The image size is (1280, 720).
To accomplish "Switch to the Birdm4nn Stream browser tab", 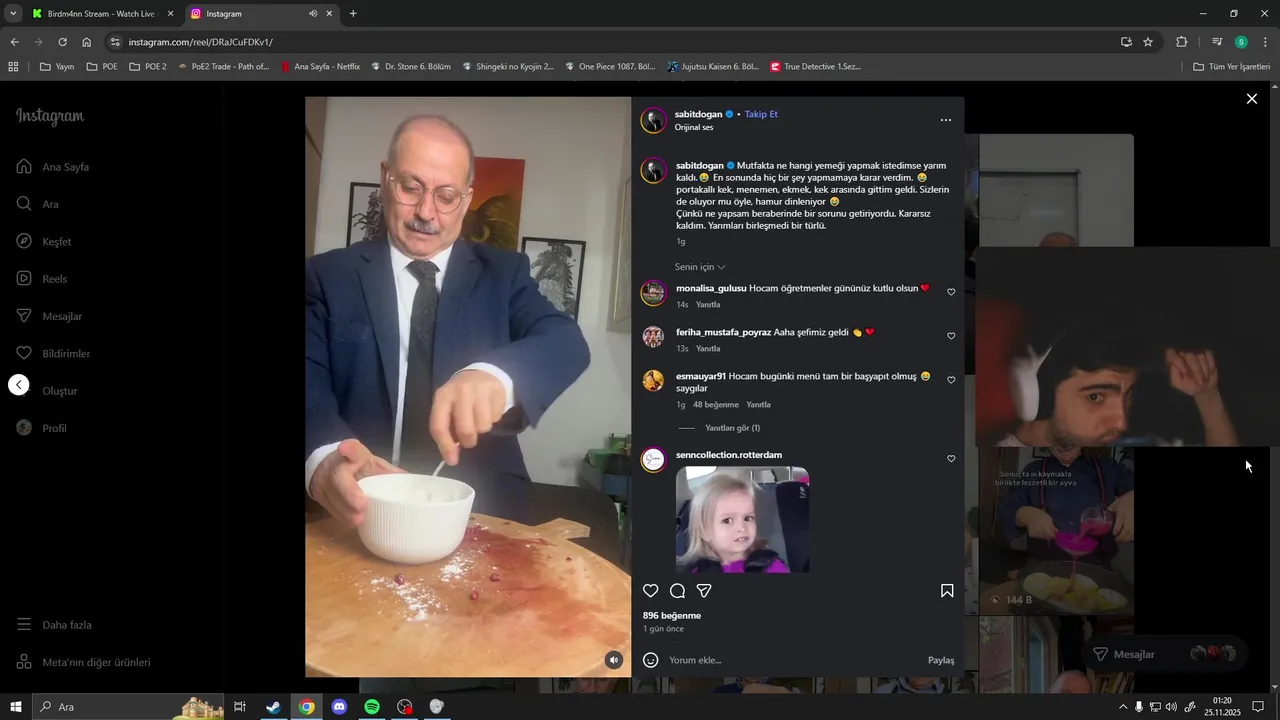I will click(x=100, y=14).
